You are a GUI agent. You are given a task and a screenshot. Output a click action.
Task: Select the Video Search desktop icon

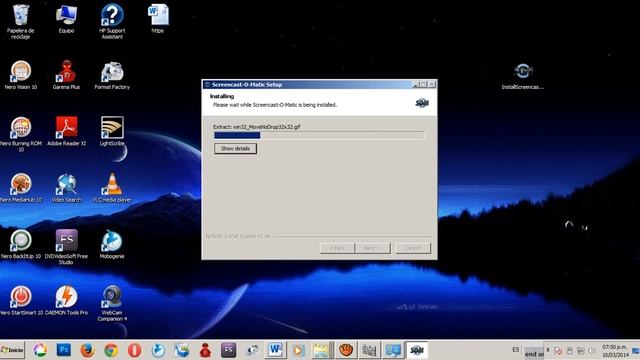(67, 188)
